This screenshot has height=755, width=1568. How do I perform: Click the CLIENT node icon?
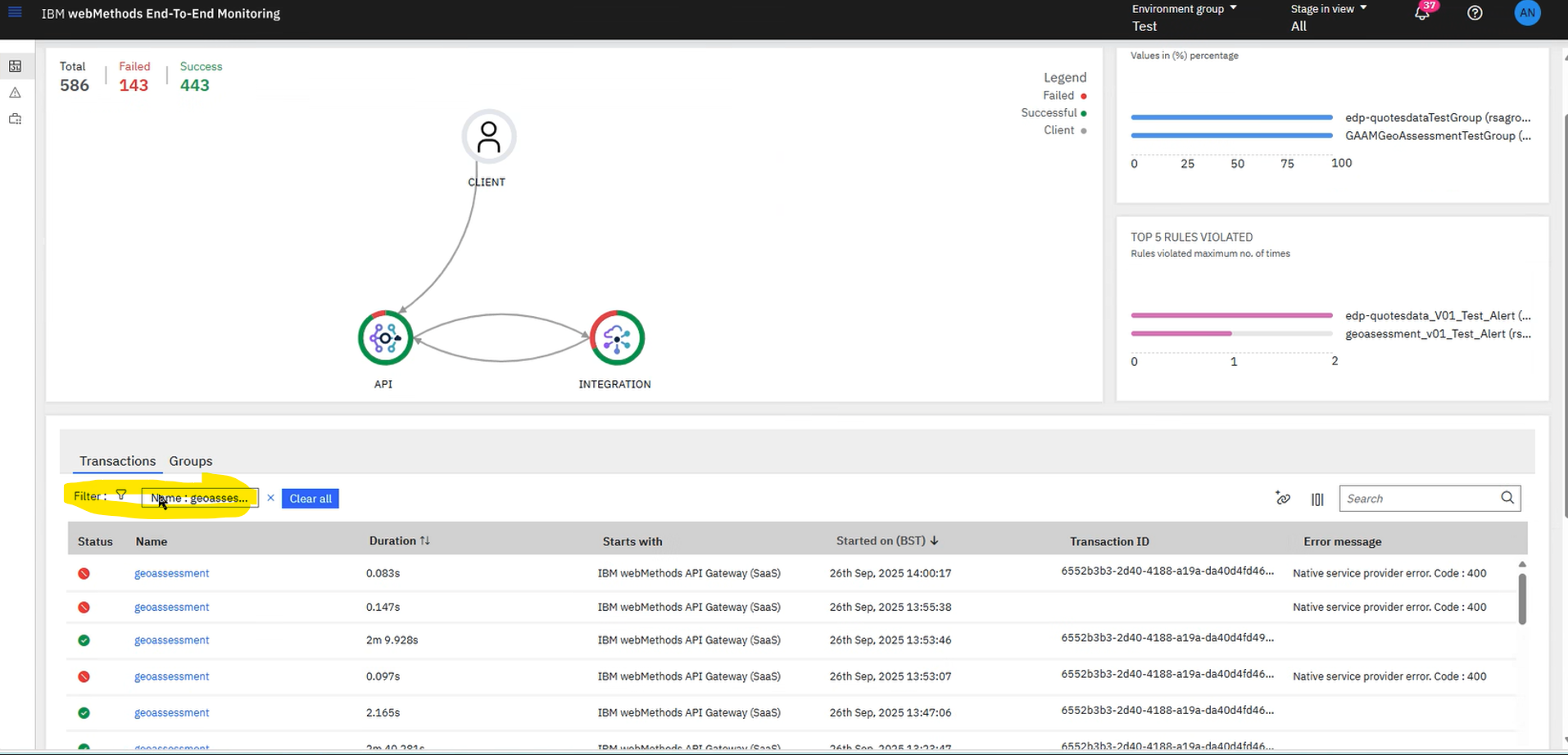click(488, 138)
